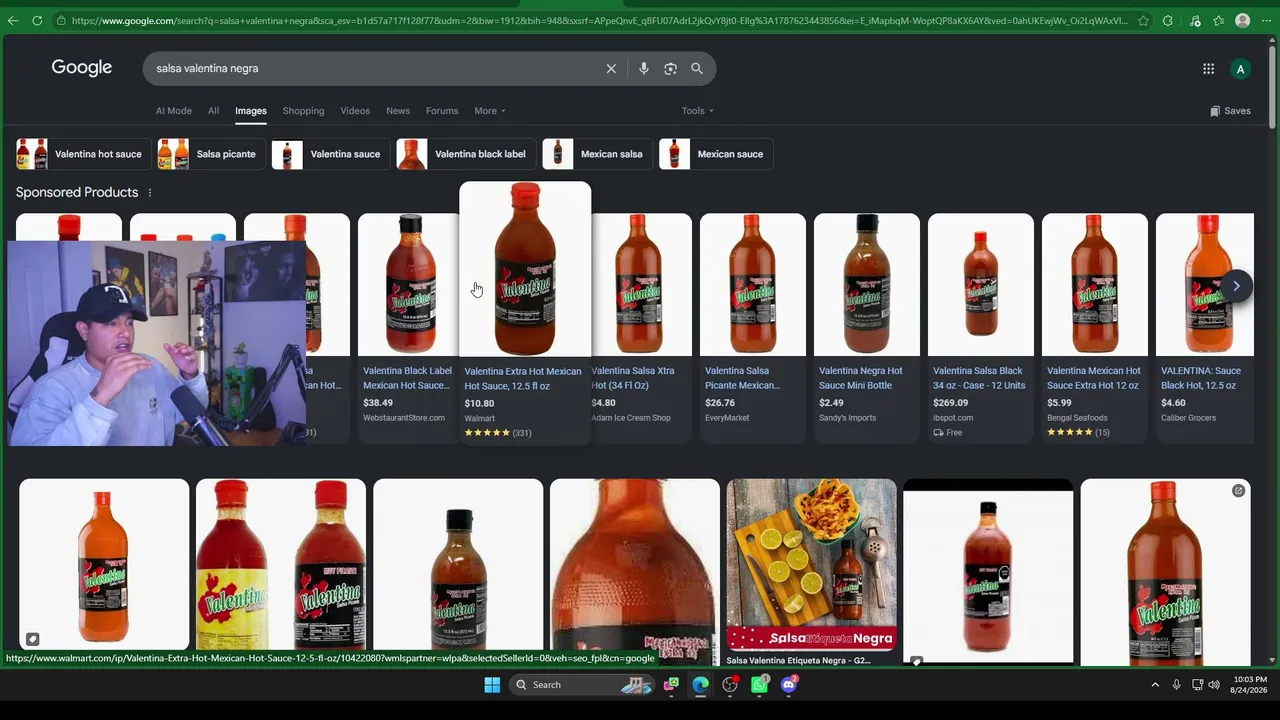Open the Tools dropdown
The height and width of the screenshot is (720, 1280).
click(698, 111)
